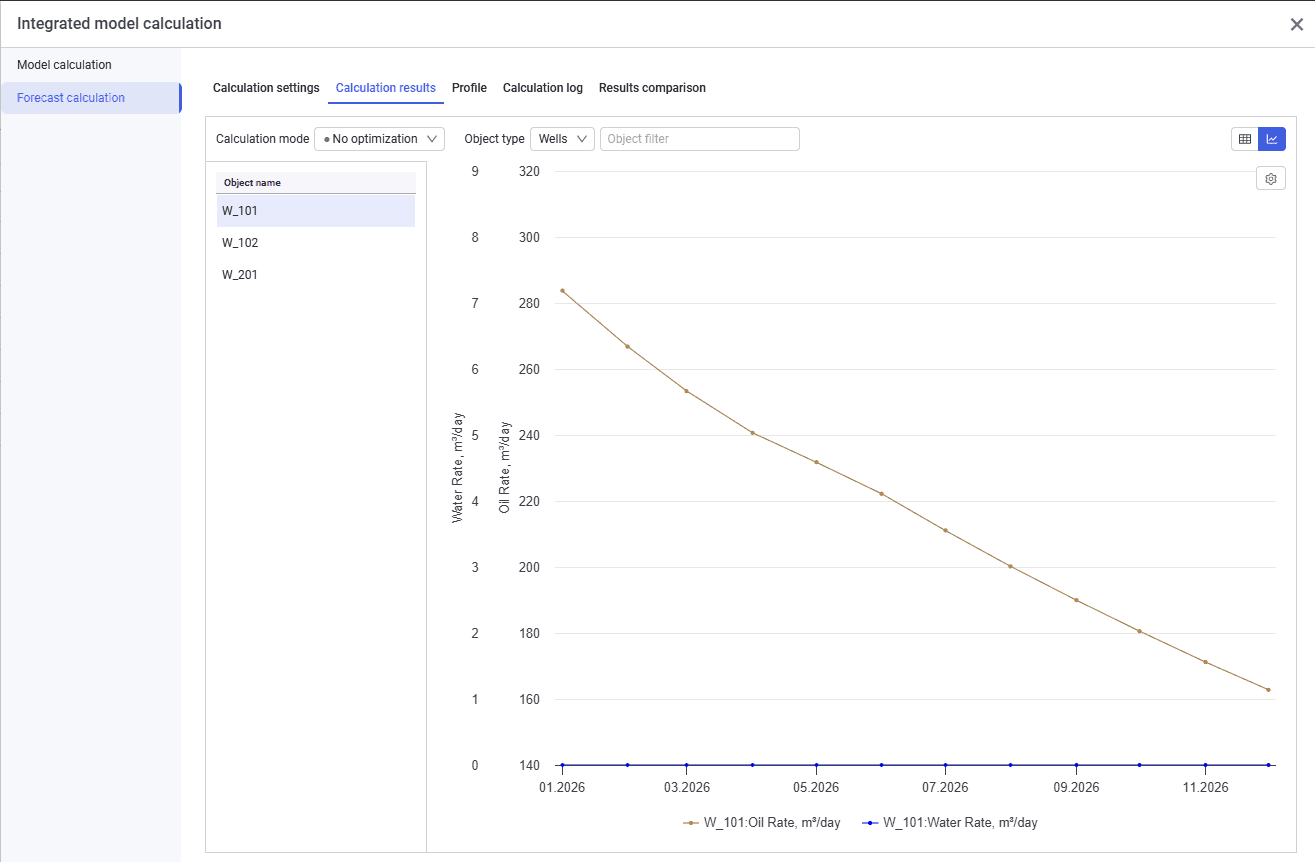Image resolution: width=1315 pixels, height=862 pixels.
Task: Click the Calculation mode label
Action: coord(262,139)
